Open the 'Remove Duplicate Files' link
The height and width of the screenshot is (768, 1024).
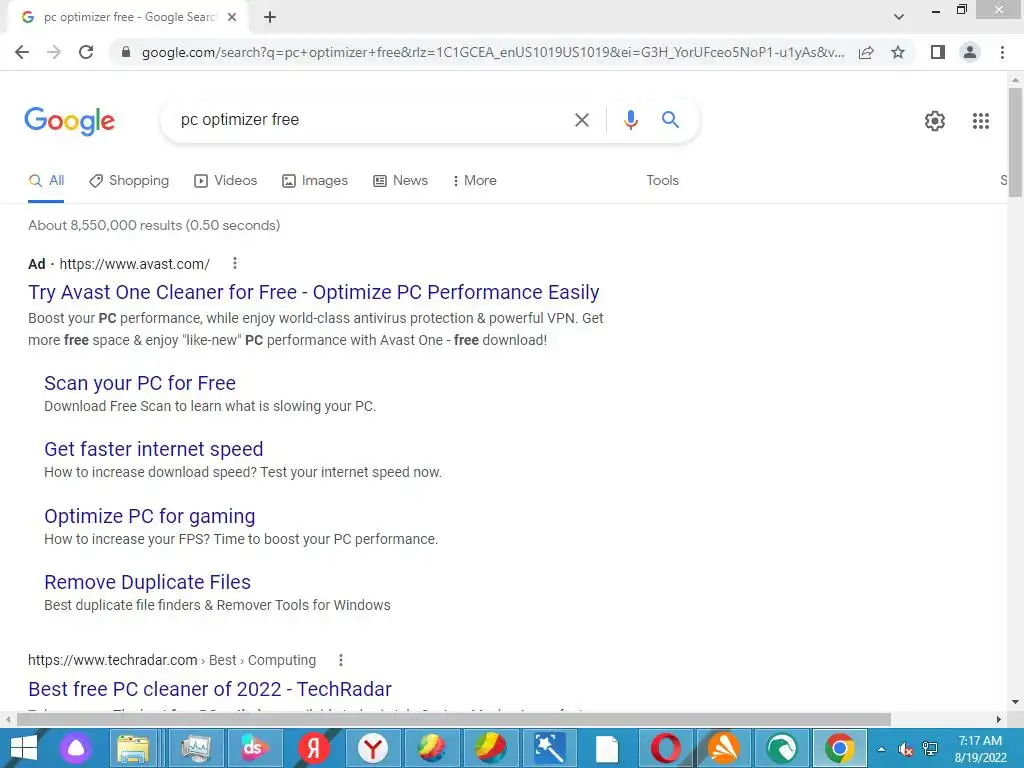coord(148,582)
